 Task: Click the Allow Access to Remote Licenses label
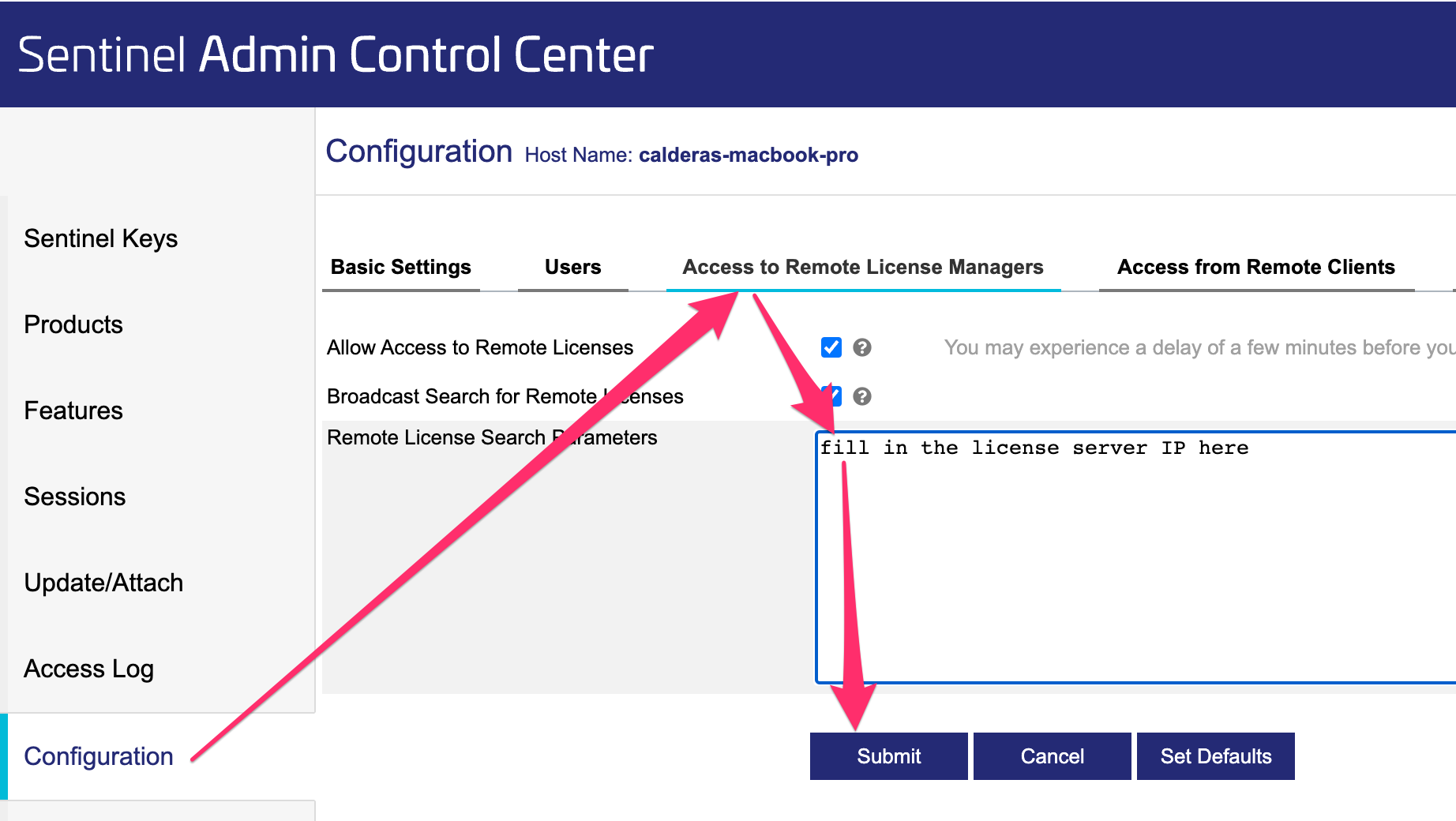480,347
